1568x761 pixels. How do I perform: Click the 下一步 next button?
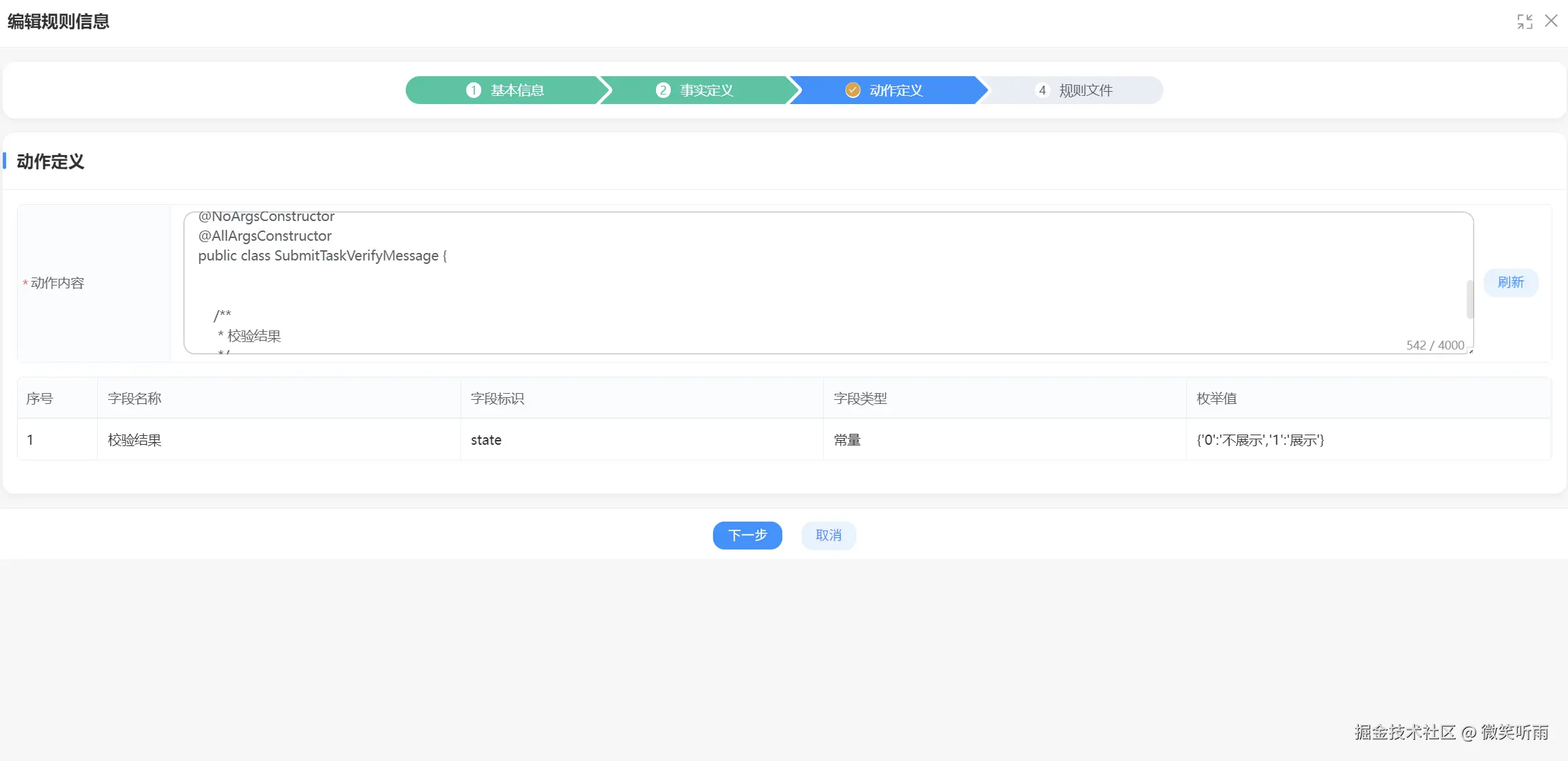tap(747, 535)
